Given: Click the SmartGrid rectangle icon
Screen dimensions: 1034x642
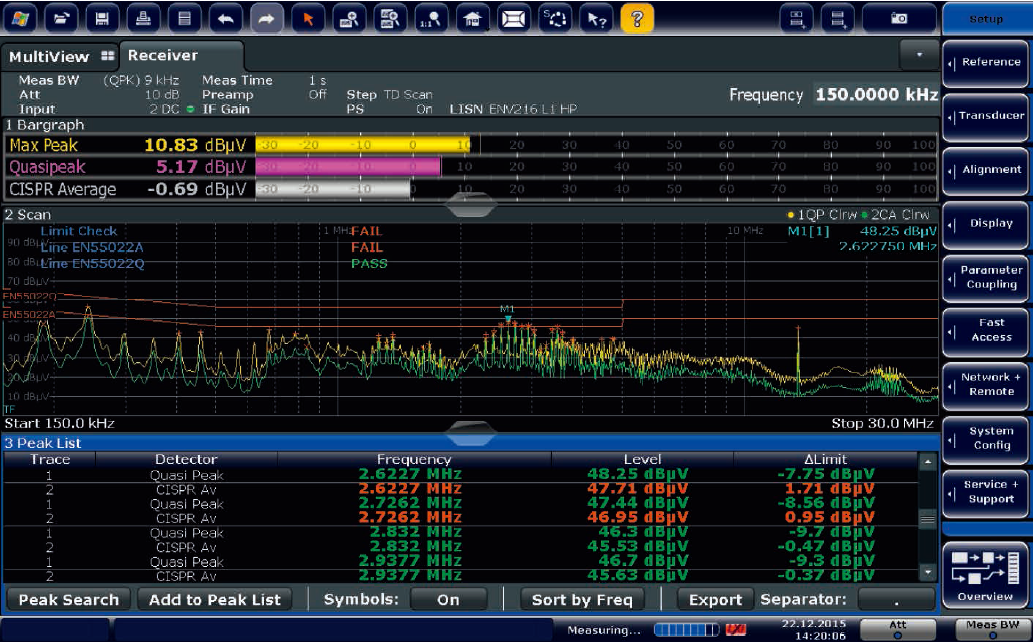Looking at the screenshot, I should coord(513,18).
